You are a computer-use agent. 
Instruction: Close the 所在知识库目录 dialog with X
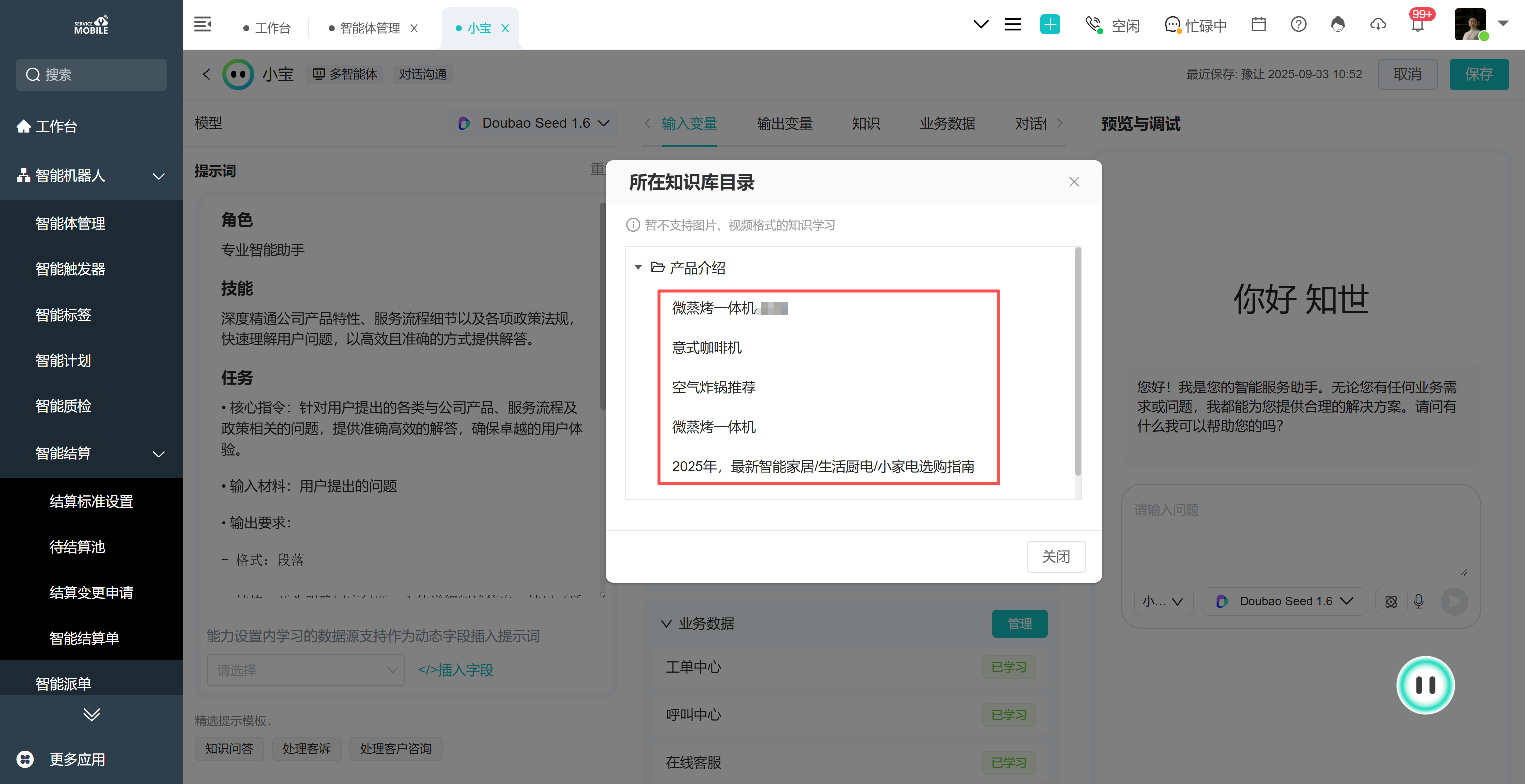1074,182
